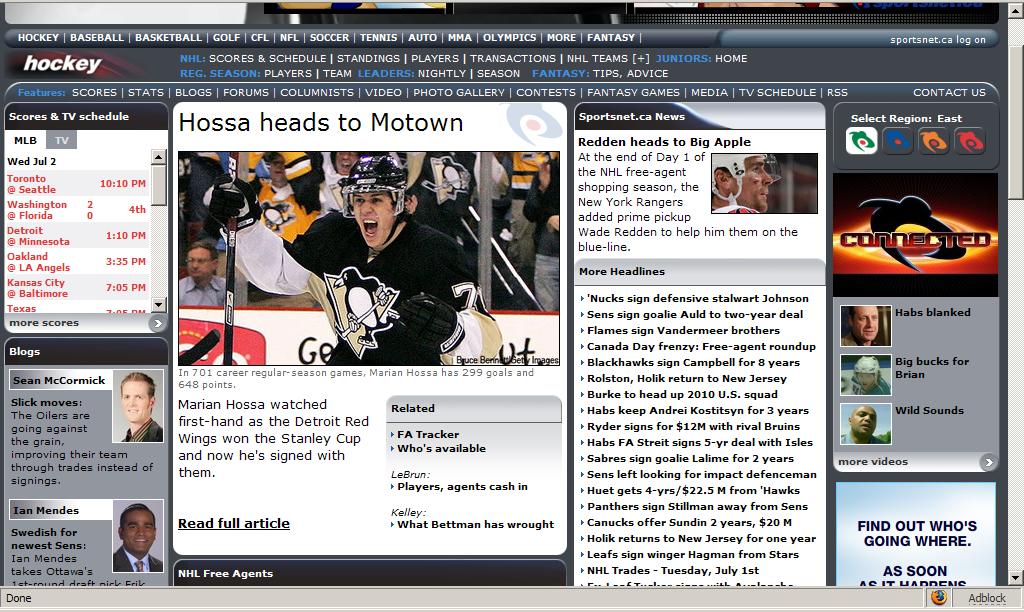Open the PHOTO GALLERY feature link
Viewport: 1024px width, 612px height.
[x=458, y=92]
